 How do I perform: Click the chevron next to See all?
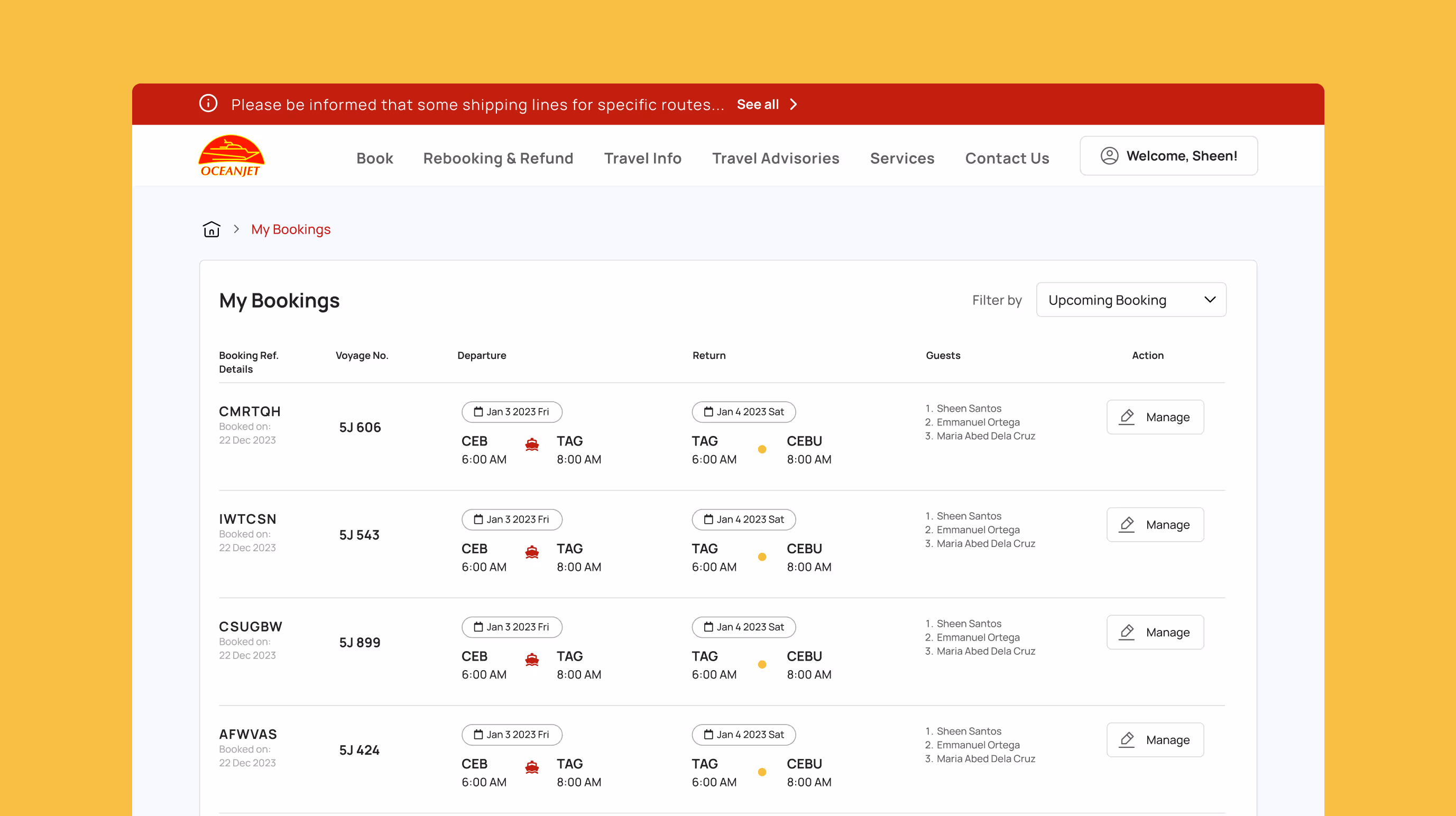click(x=794, y=104)
